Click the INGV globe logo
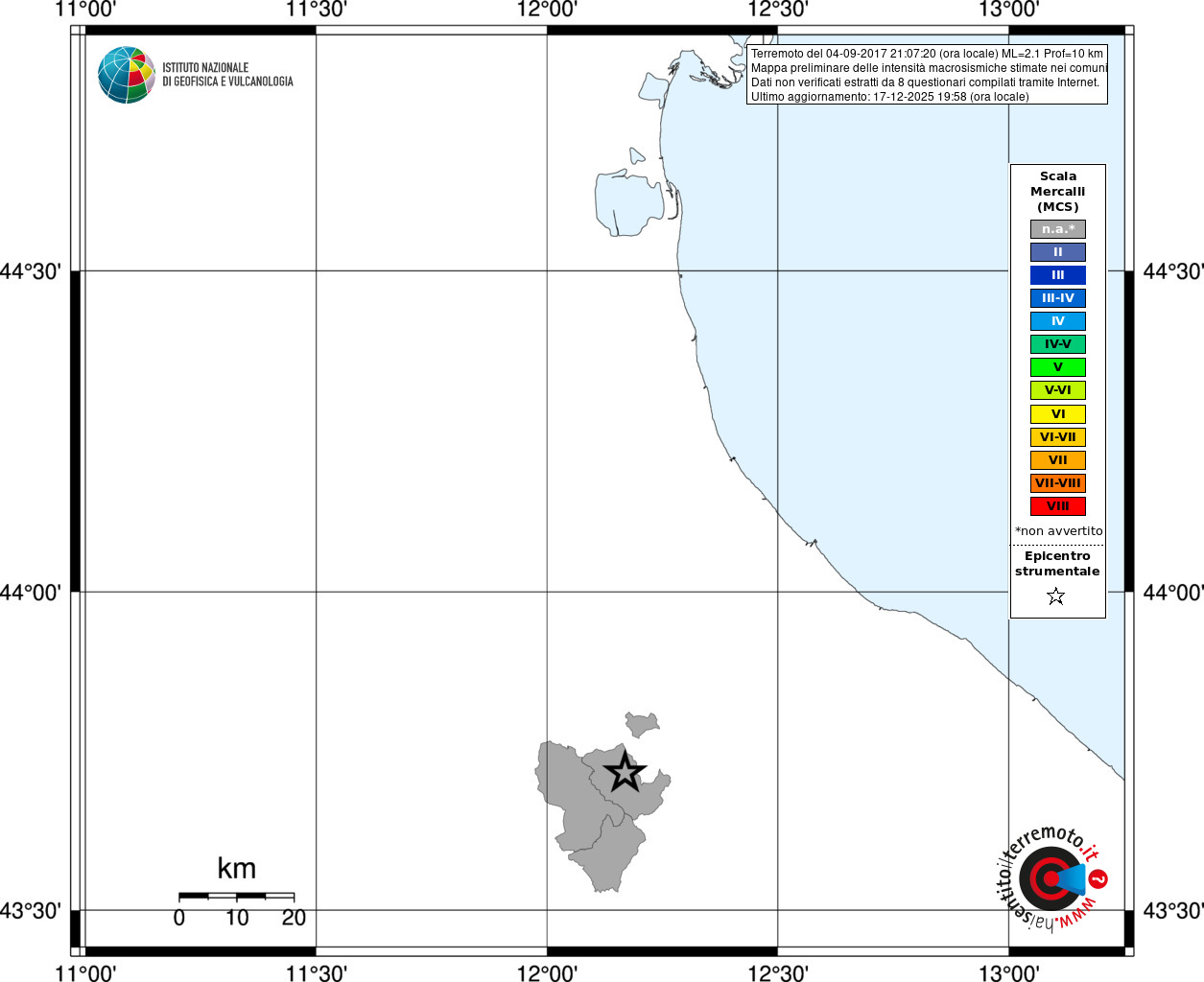Screen dimensions: 1204x982 [x=127, y=75]
